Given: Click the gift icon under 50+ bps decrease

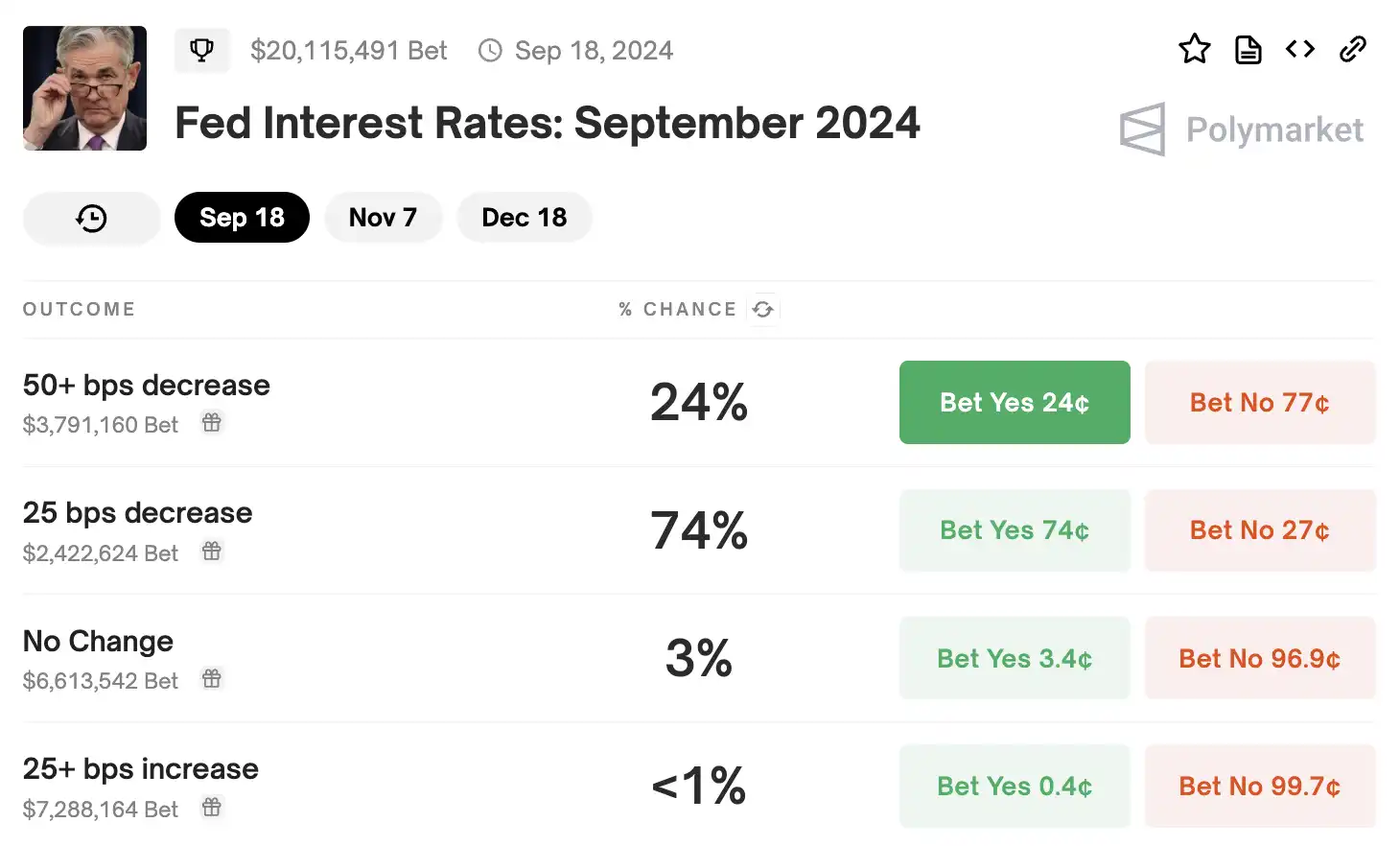Looking at the screenshot, I should tap(212, 422).
